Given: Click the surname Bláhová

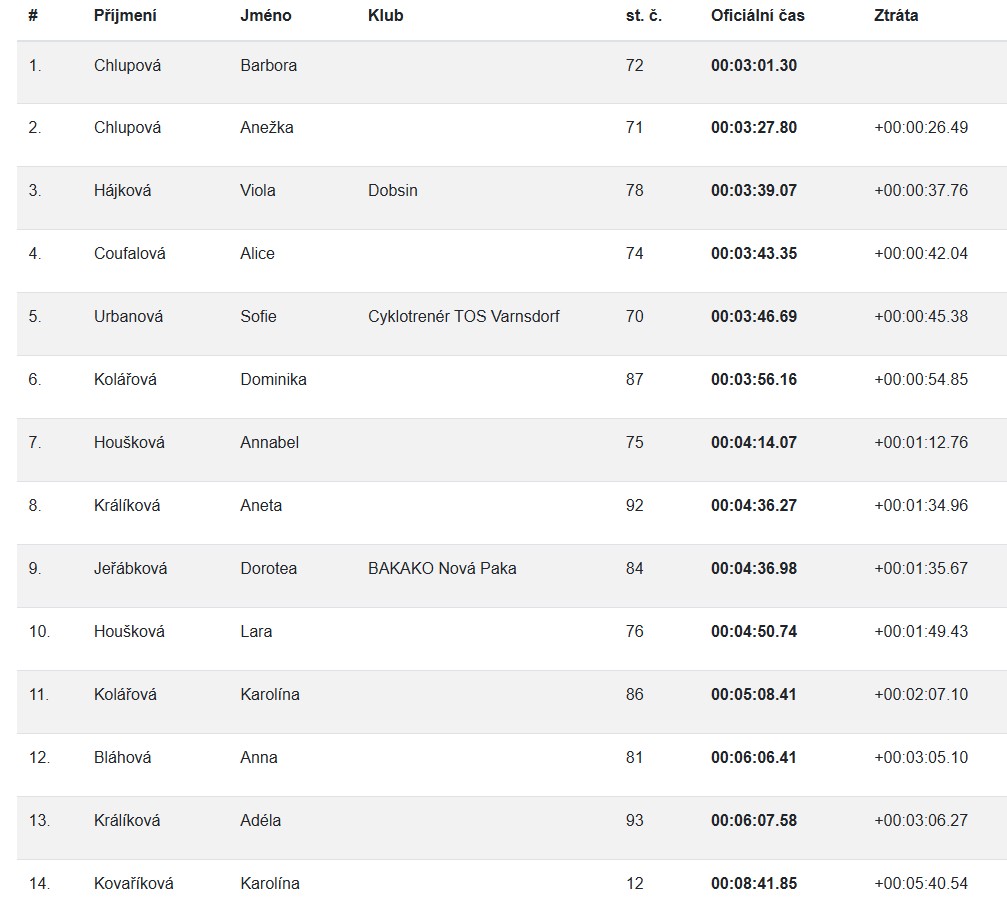Looking at the screenshot, I should [x=123, y=758].
